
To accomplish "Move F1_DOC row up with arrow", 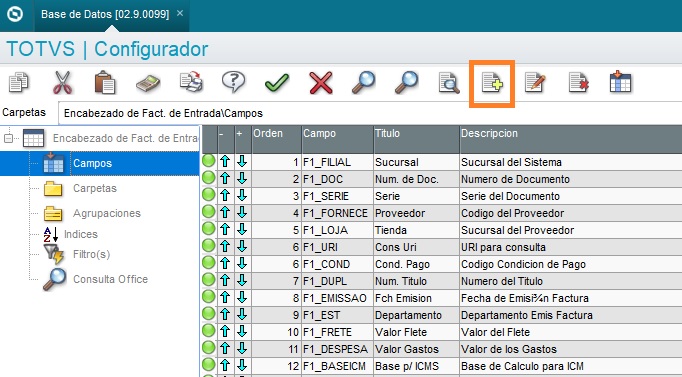I will (x=225, y=179).
